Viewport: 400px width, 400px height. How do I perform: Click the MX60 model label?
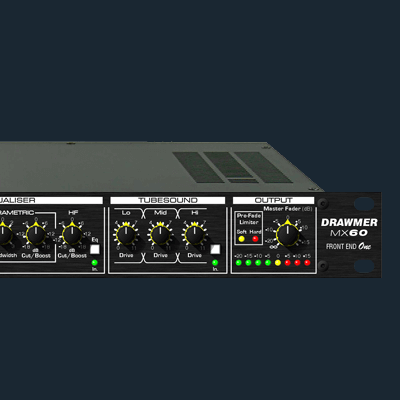pyautogui.click(x=349, y=233)
